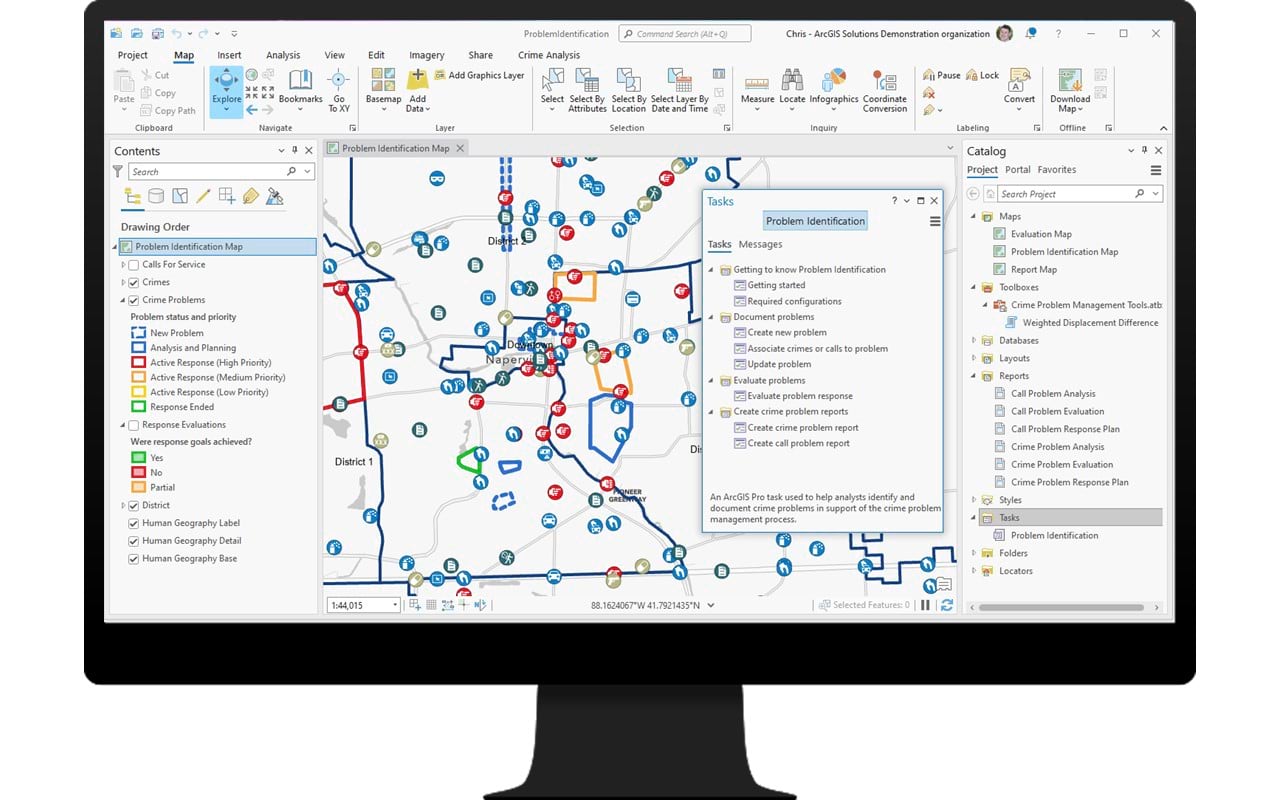
Task: Refresh the map view
Action: 946,605
